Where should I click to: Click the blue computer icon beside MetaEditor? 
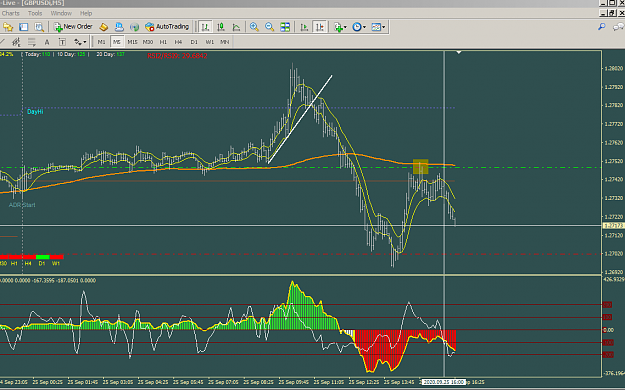(x=119, y=27)
